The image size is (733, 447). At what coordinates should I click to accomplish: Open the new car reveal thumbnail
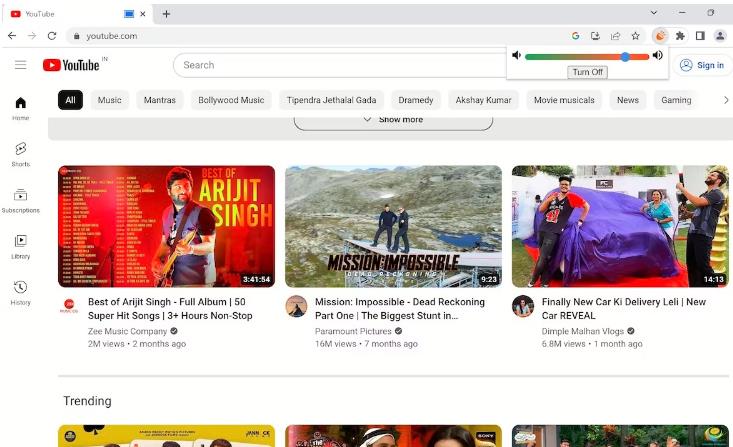point(620,226)
